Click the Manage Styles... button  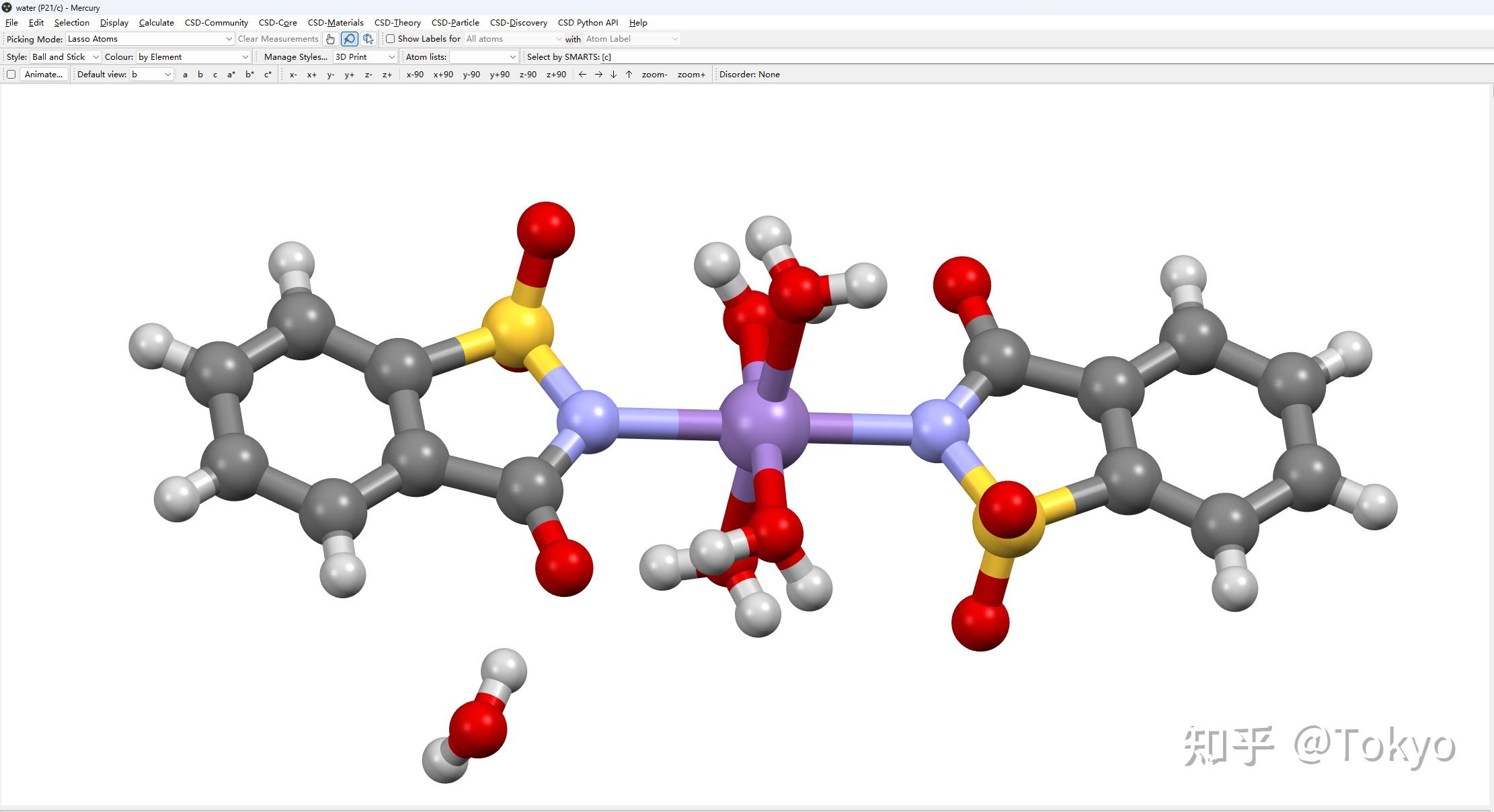pos(295,57)
